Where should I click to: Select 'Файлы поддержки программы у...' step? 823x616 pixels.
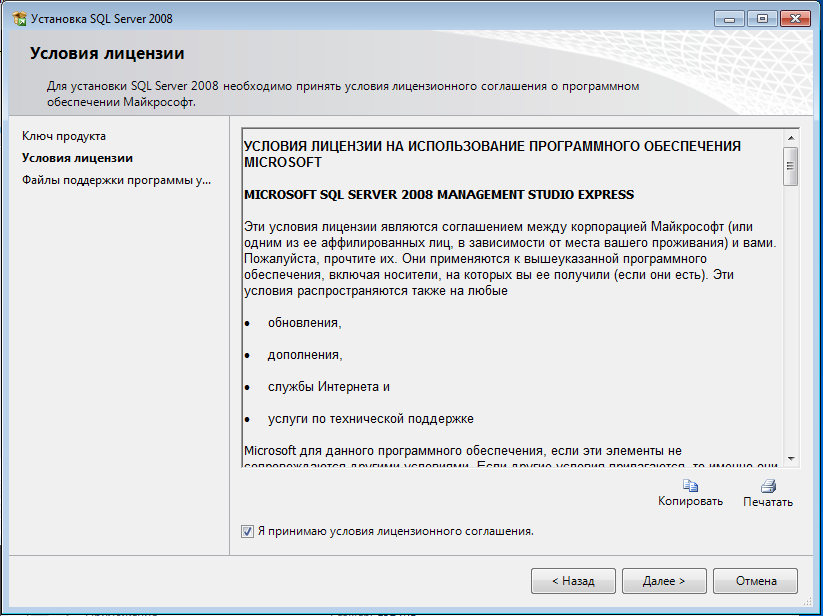(x=117, y=180)
